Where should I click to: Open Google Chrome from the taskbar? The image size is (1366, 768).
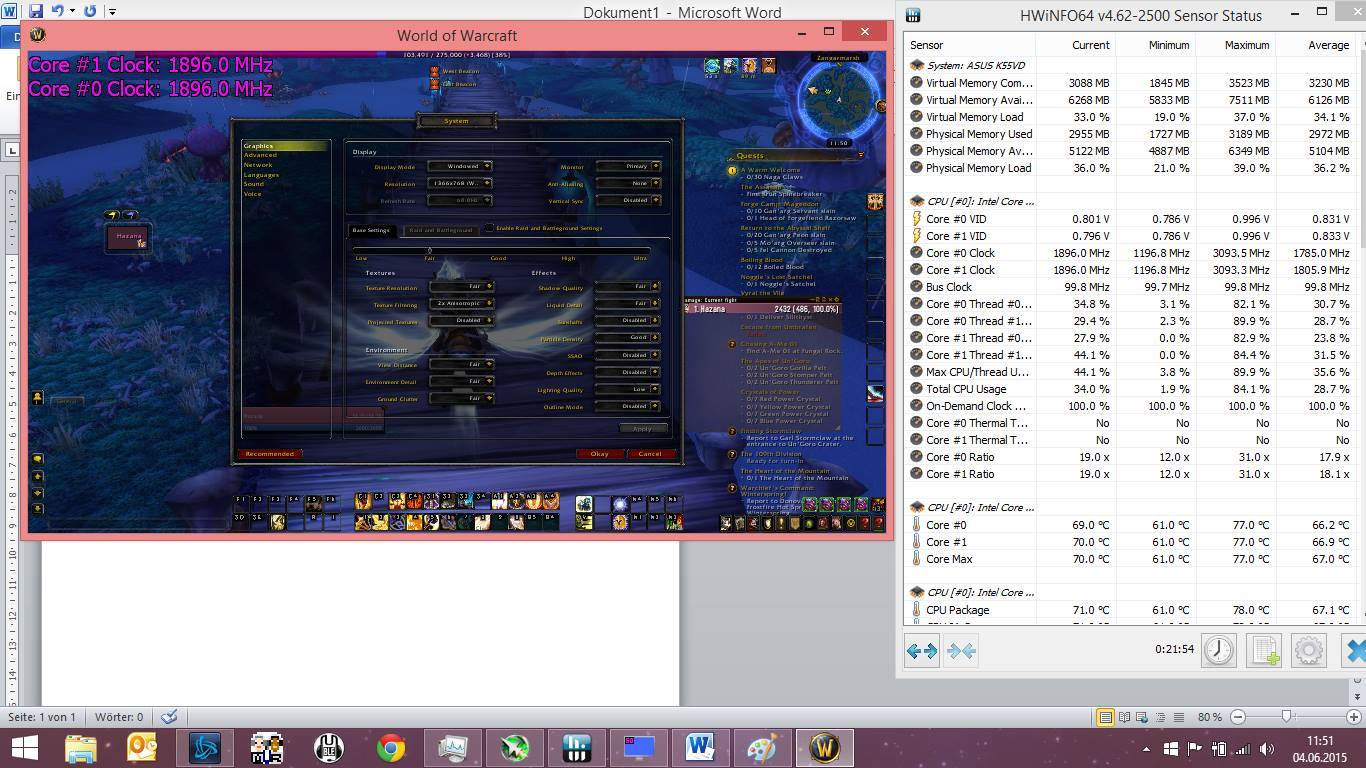pos(391,748)
